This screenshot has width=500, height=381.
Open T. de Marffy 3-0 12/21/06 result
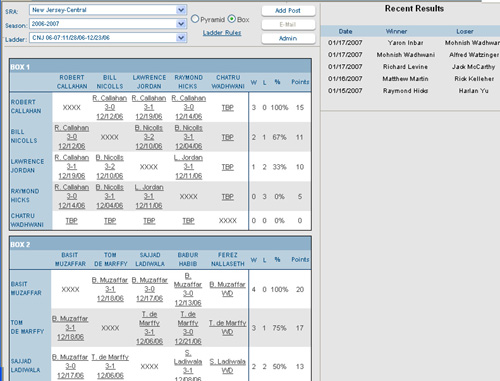click(x=188, y=328)
